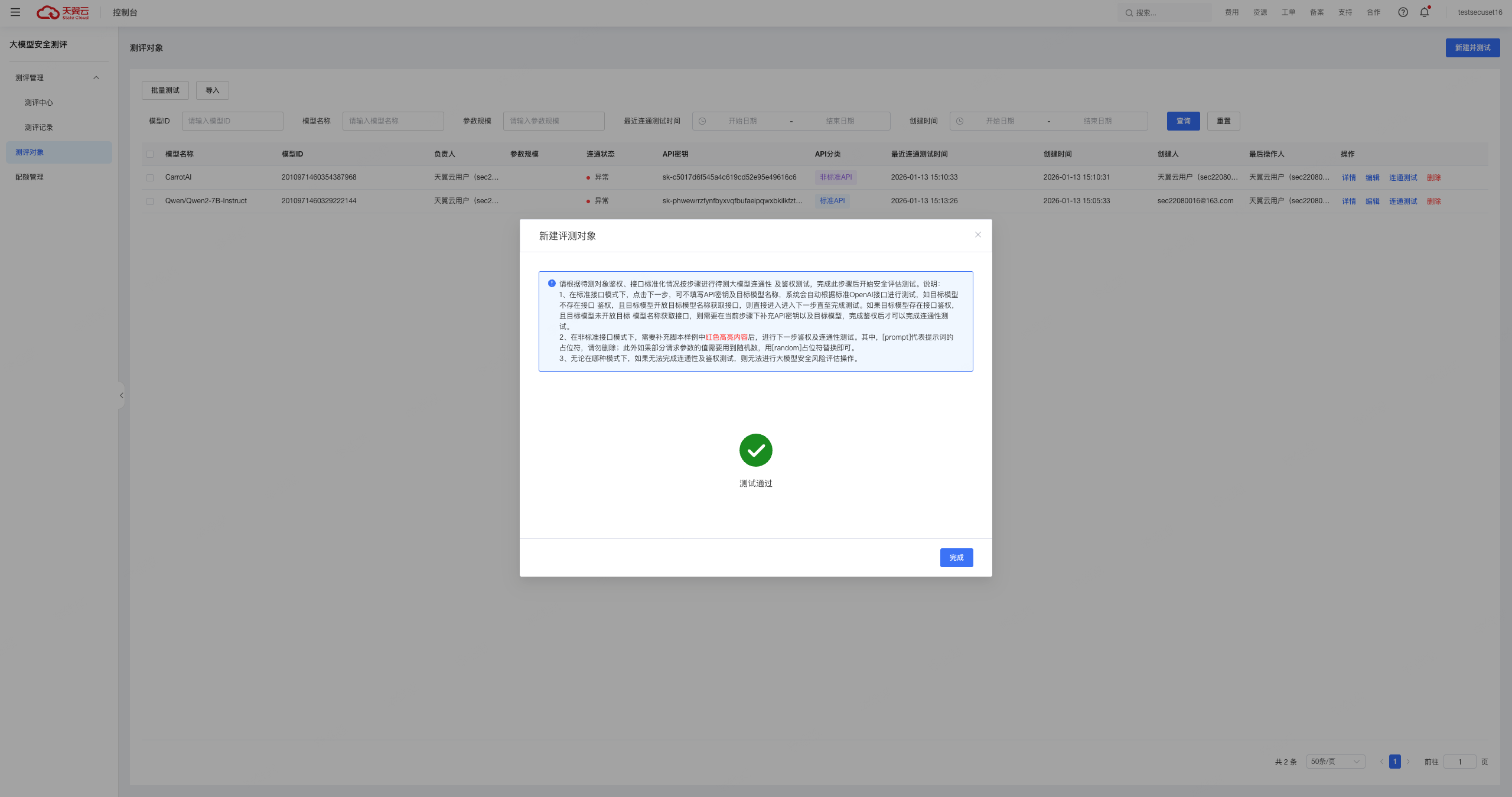
Task: Check the Qwen2-7B-Instruct row checkbox
Action: point(150,201)
